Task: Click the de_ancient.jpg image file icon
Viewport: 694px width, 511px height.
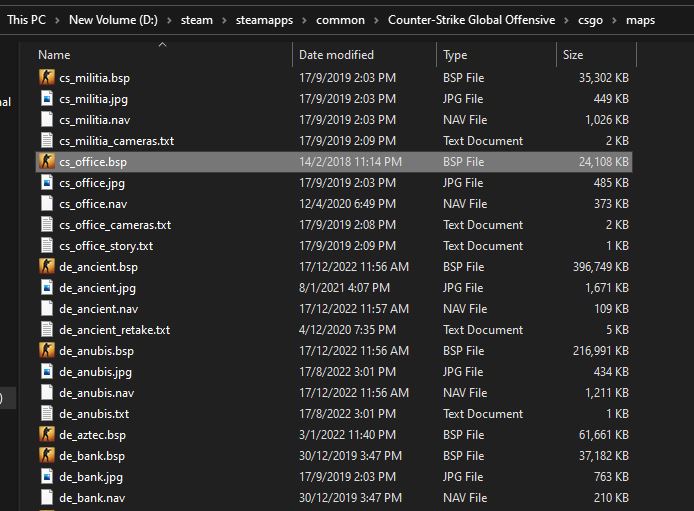Action: 46,288
